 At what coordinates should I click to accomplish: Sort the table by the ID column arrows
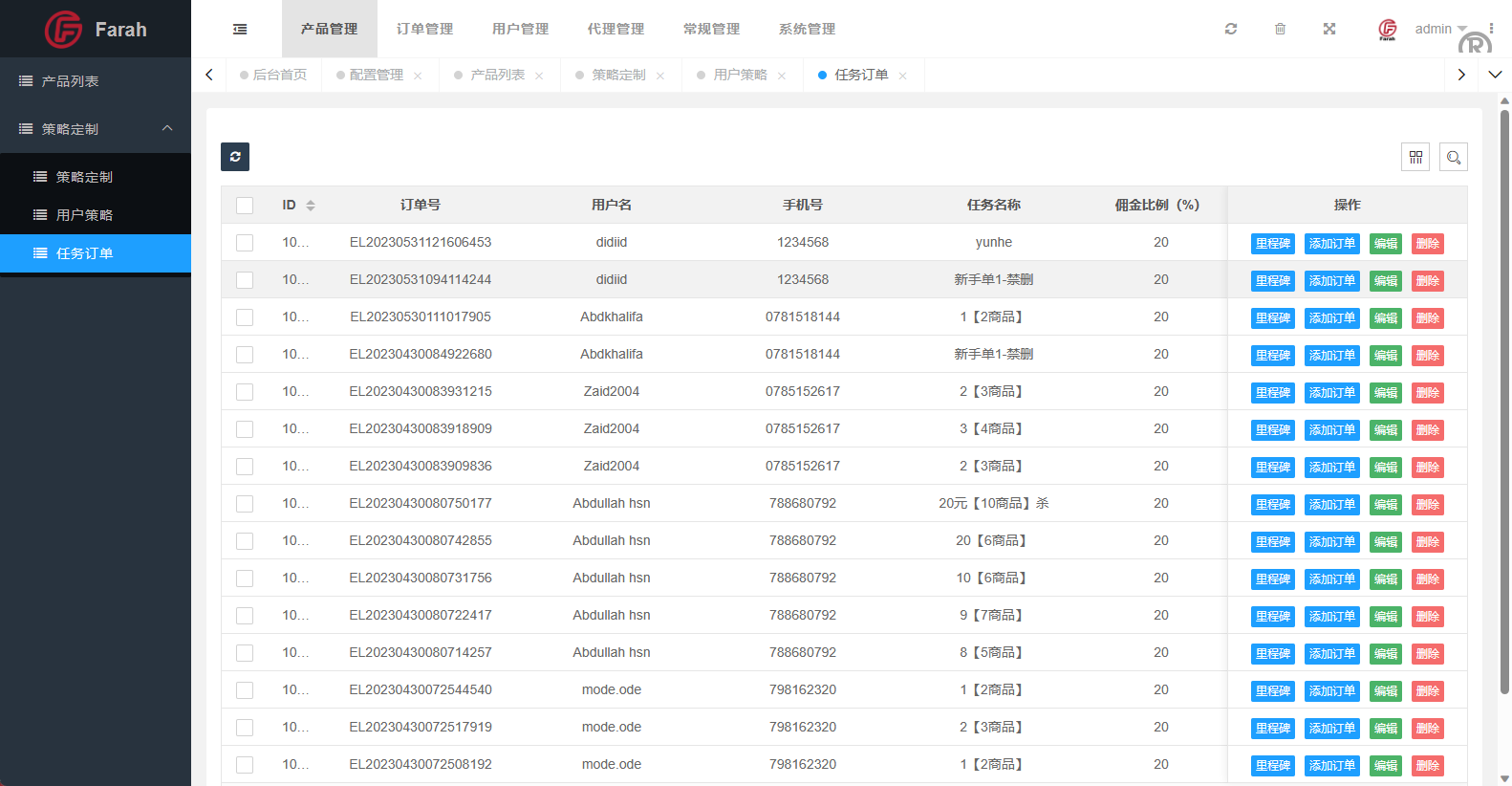311,206
